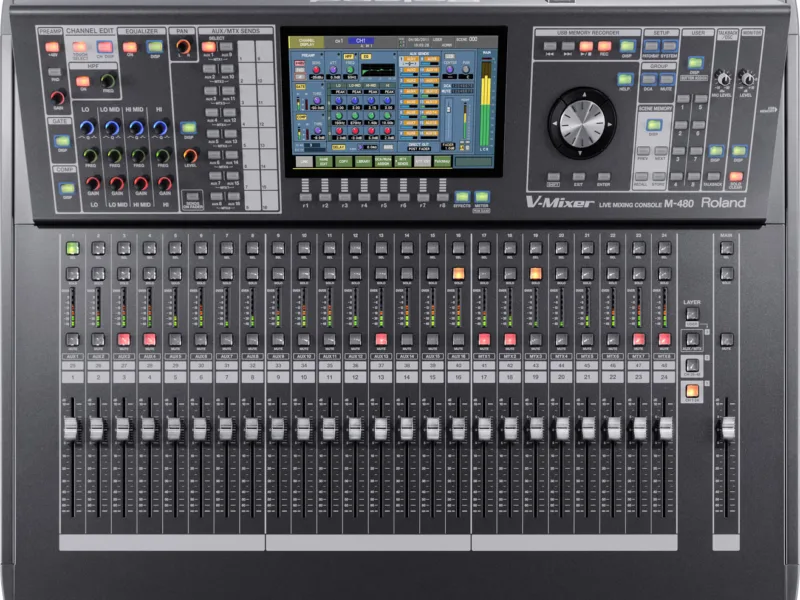Toggle the Equalizer ON button
Screen dimensions: 800x600
(x=130, y=48)
